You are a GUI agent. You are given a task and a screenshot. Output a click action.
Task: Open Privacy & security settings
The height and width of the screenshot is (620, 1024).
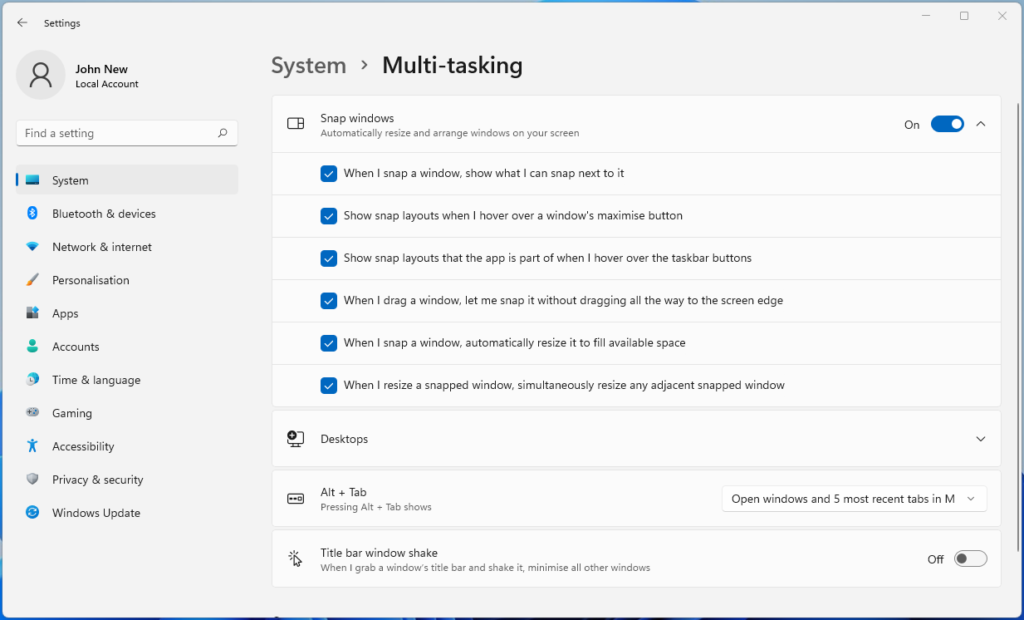tap(33, 479)
